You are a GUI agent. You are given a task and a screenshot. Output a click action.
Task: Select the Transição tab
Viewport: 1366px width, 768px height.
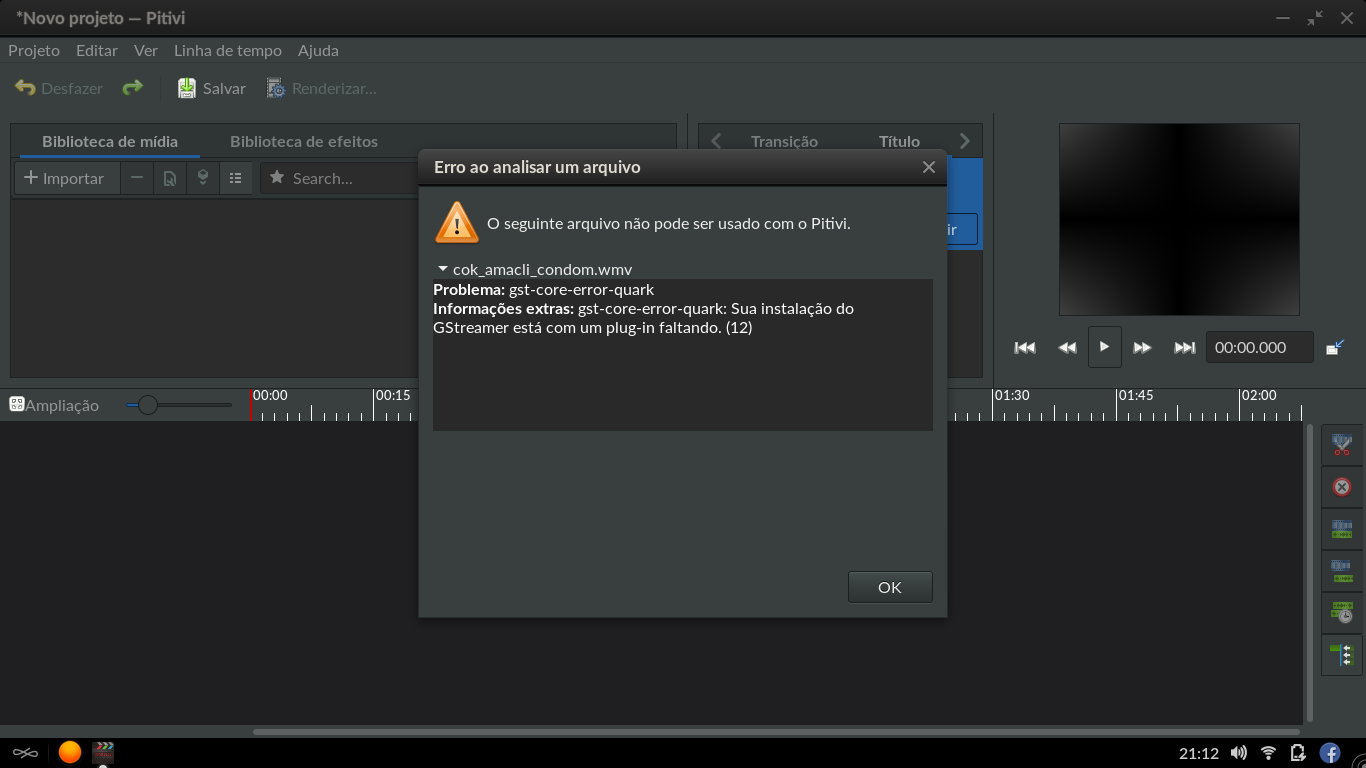[x=784, y=141]
